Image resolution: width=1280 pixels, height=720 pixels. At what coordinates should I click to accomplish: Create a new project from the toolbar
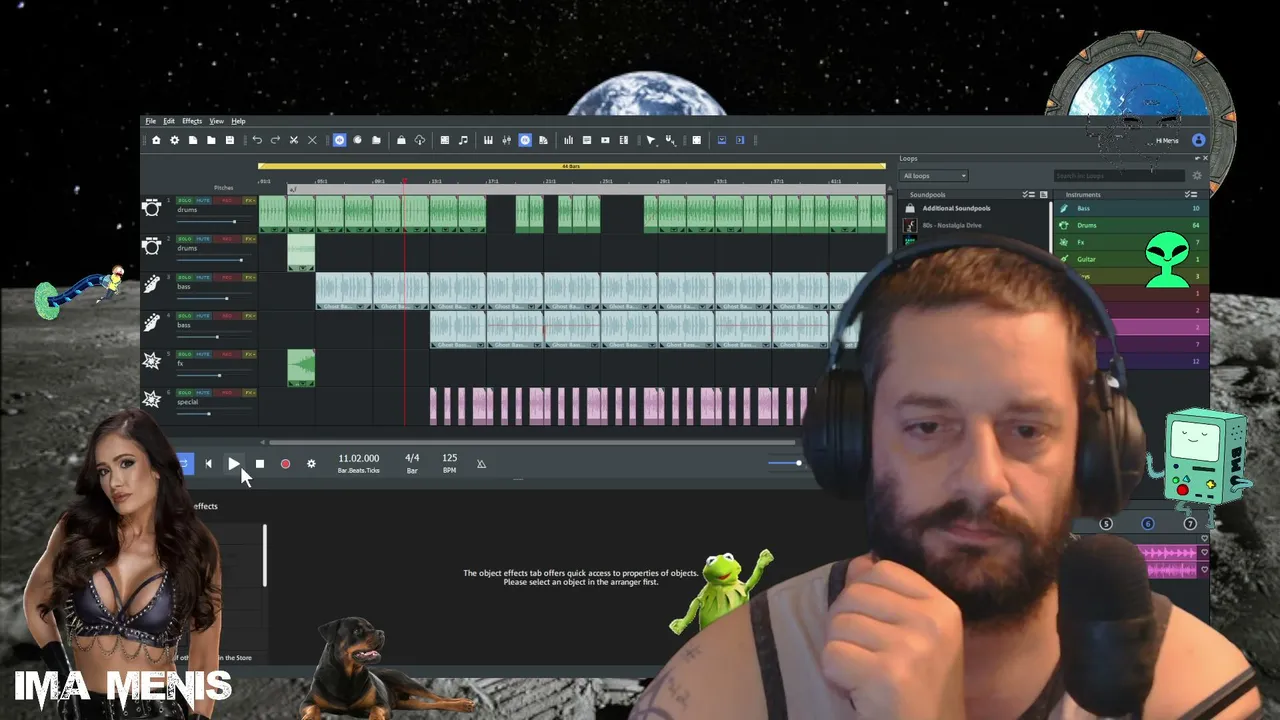tap(193, 140)
